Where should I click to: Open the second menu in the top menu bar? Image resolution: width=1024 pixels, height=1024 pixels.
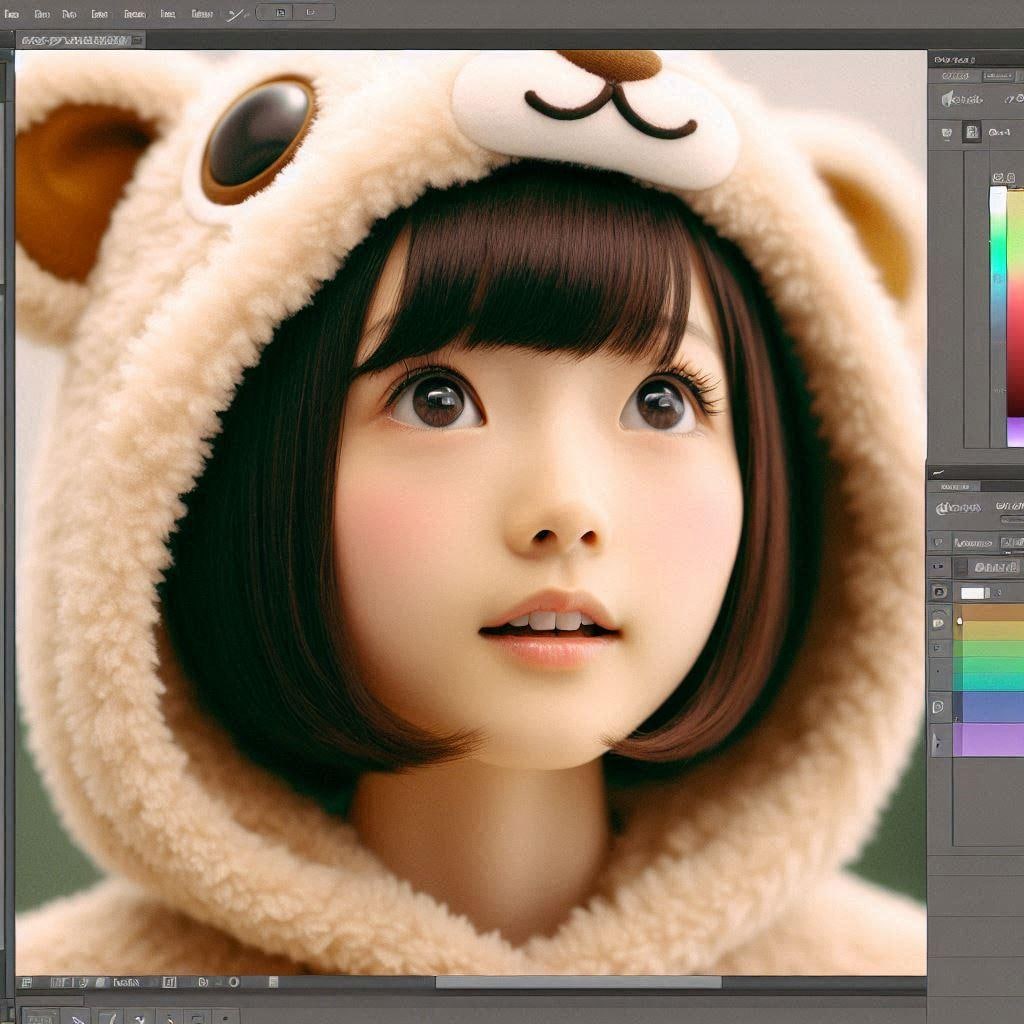(42, 14)
